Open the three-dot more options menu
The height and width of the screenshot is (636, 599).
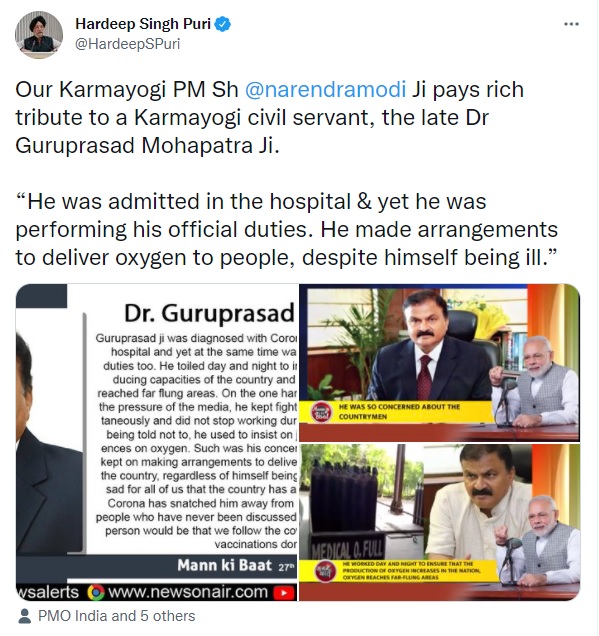click(x=571, y=24)
